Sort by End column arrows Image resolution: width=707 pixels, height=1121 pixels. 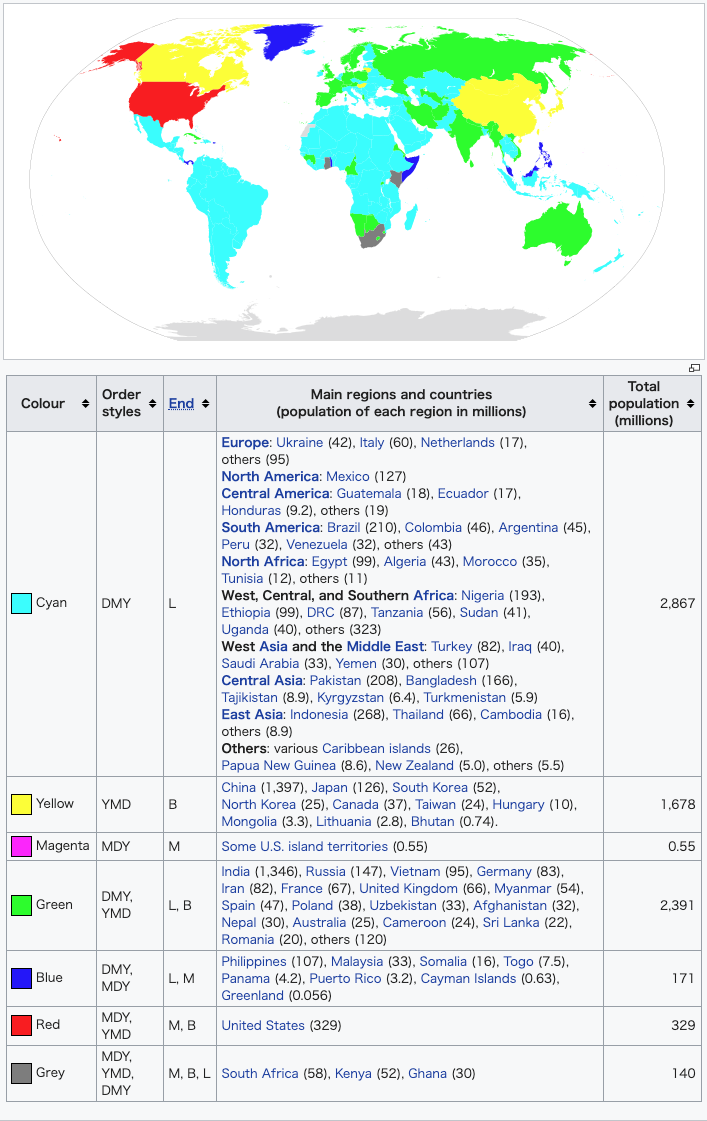point(205,404)
